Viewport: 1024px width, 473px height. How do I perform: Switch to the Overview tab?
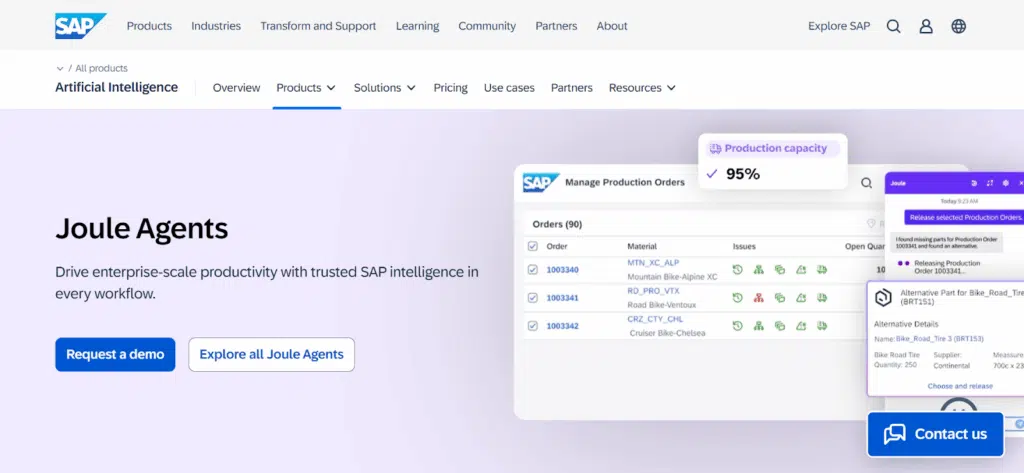[236, 88]
